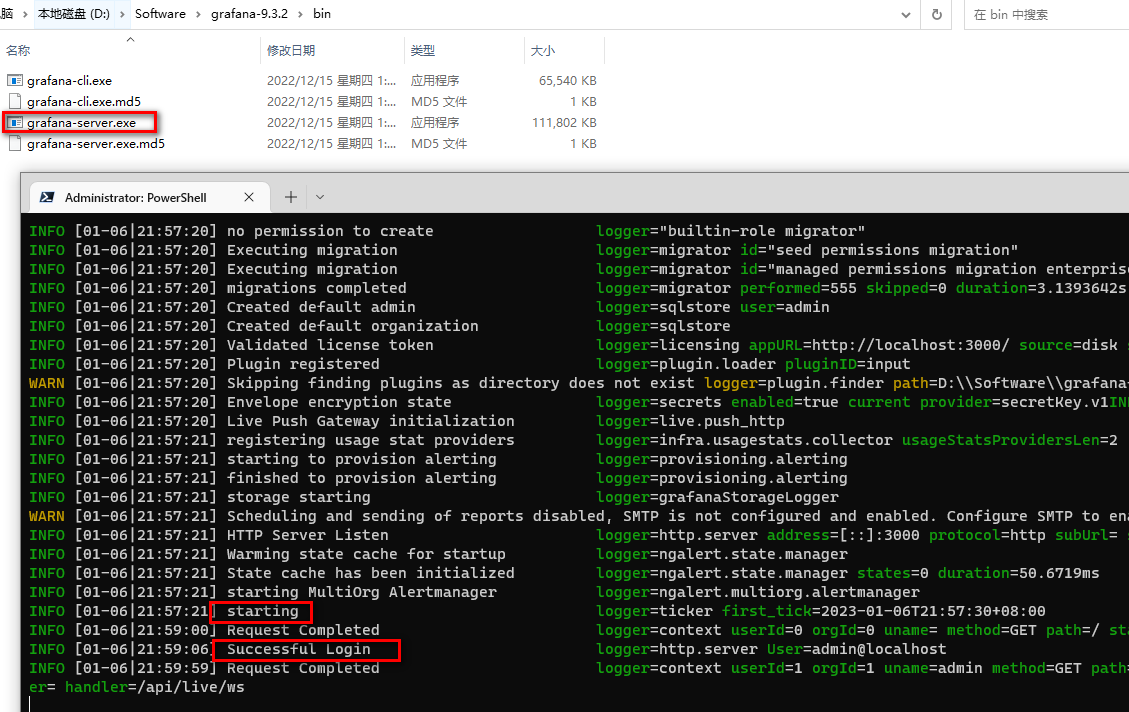Click the 'HTTP Server Listen' log message

pos(307,535)
